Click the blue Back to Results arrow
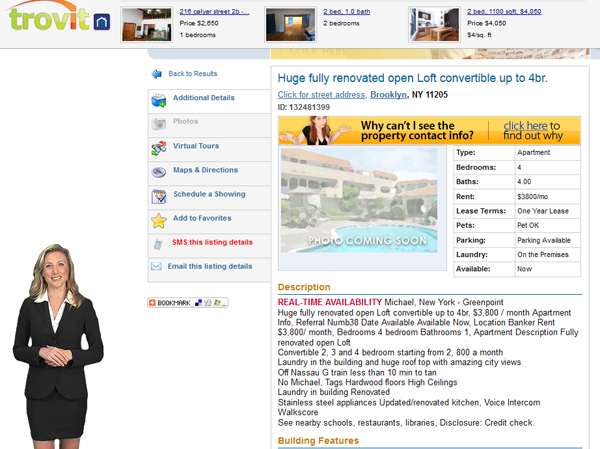This screenshot has height=449, width=600. (x=157, y=74)
